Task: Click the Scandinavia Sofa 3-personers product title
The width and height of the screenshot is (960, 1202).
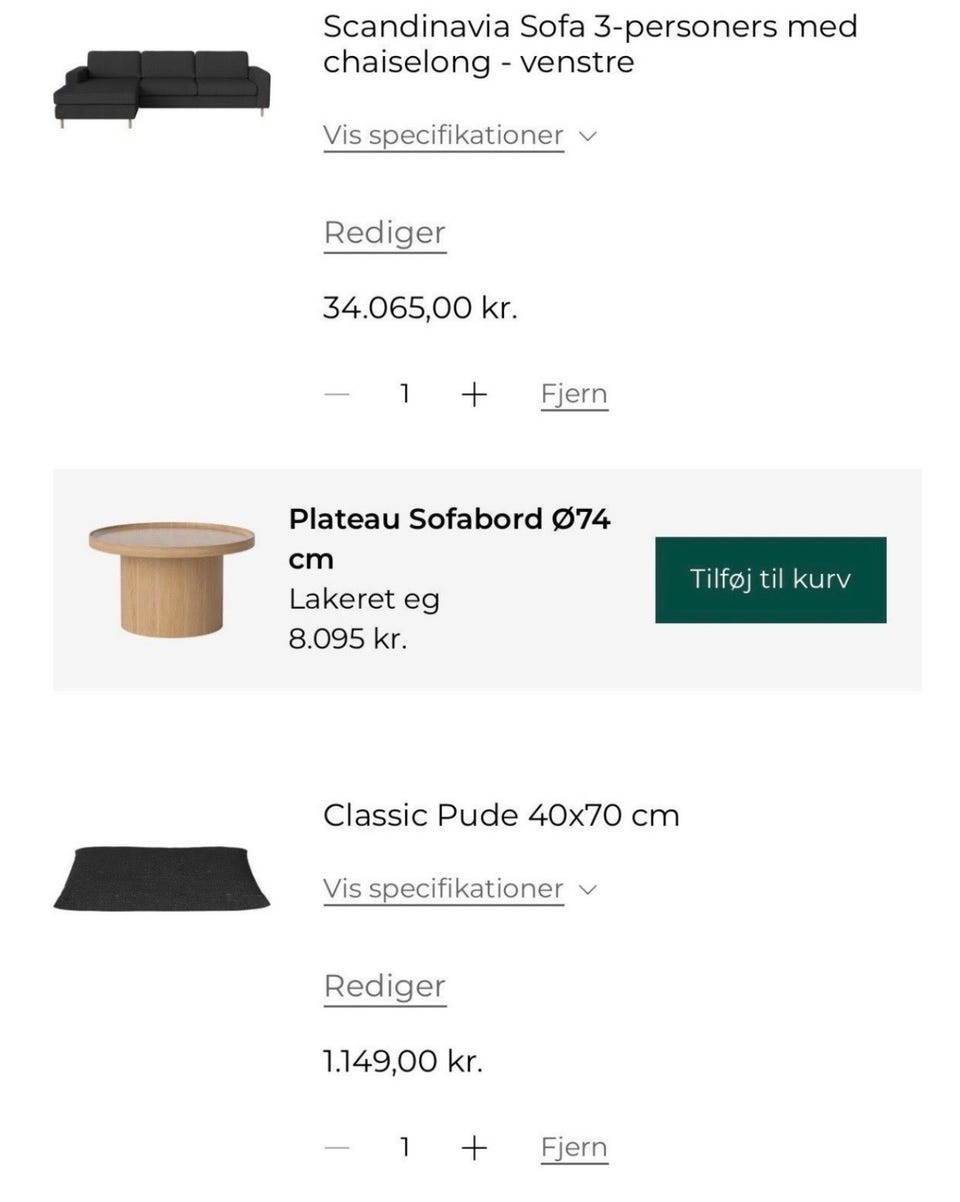Action: point(589,44)
